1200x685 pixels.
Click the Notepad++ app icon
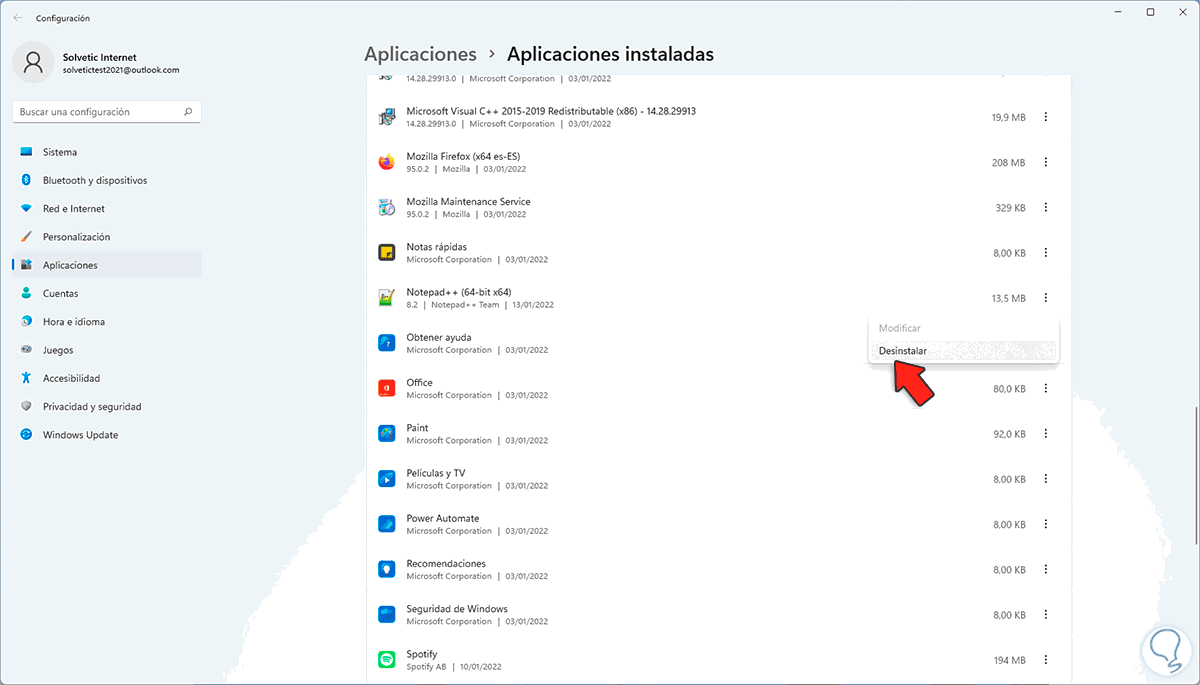(x=387, y=298)
